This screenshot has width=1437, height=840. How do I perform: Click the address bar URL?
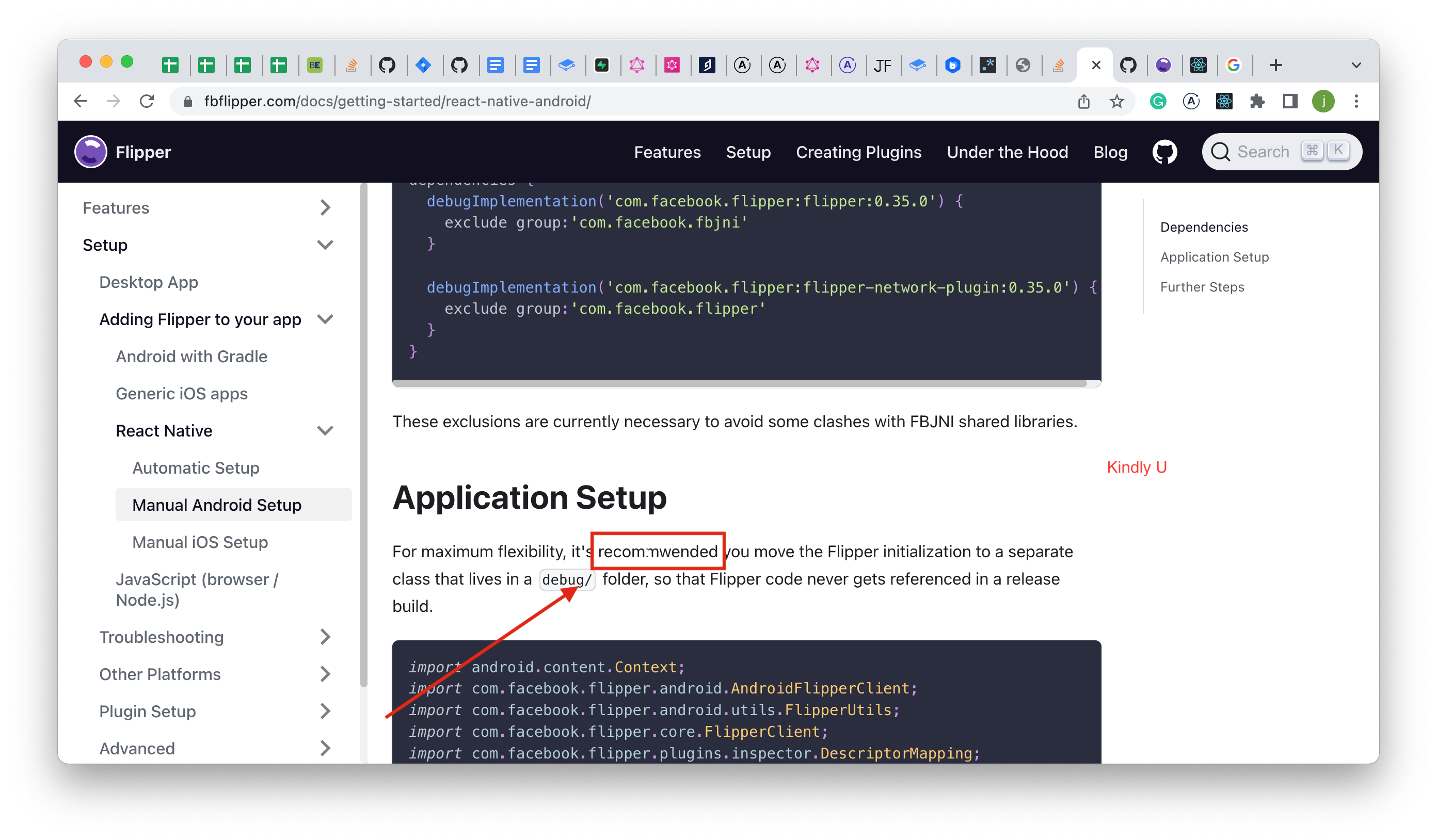[397, 102]
